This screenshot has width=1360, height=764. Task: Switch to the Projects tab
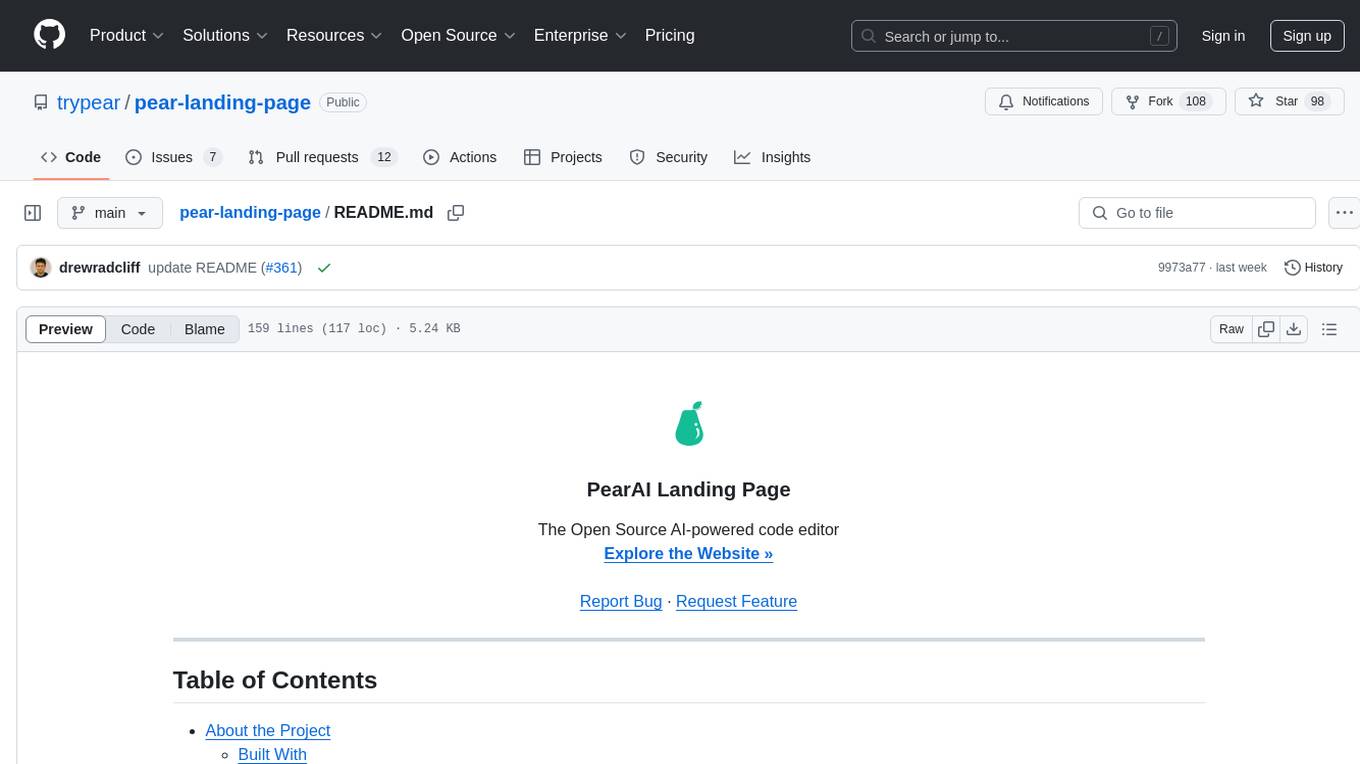click(x=563, y=157)
